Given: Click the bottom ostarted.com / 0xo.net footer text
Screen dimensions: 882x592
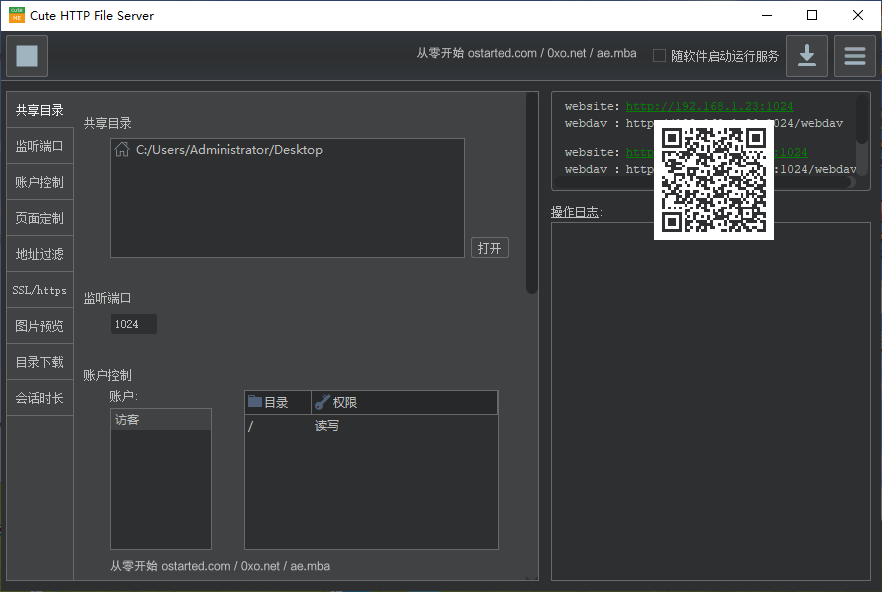Looking at the screenshot, I should tap(220, 566).
